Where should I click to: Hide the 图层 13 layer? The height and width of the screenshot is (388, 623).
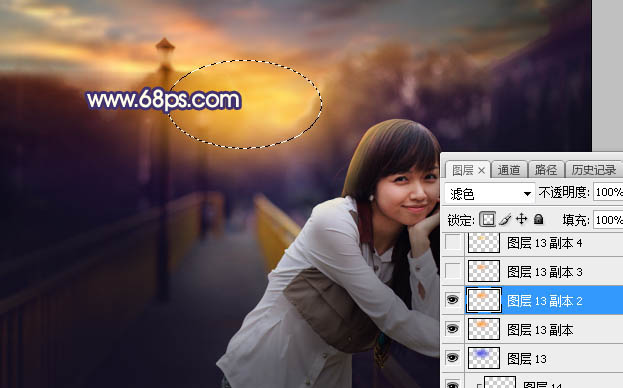click(453, 358)
